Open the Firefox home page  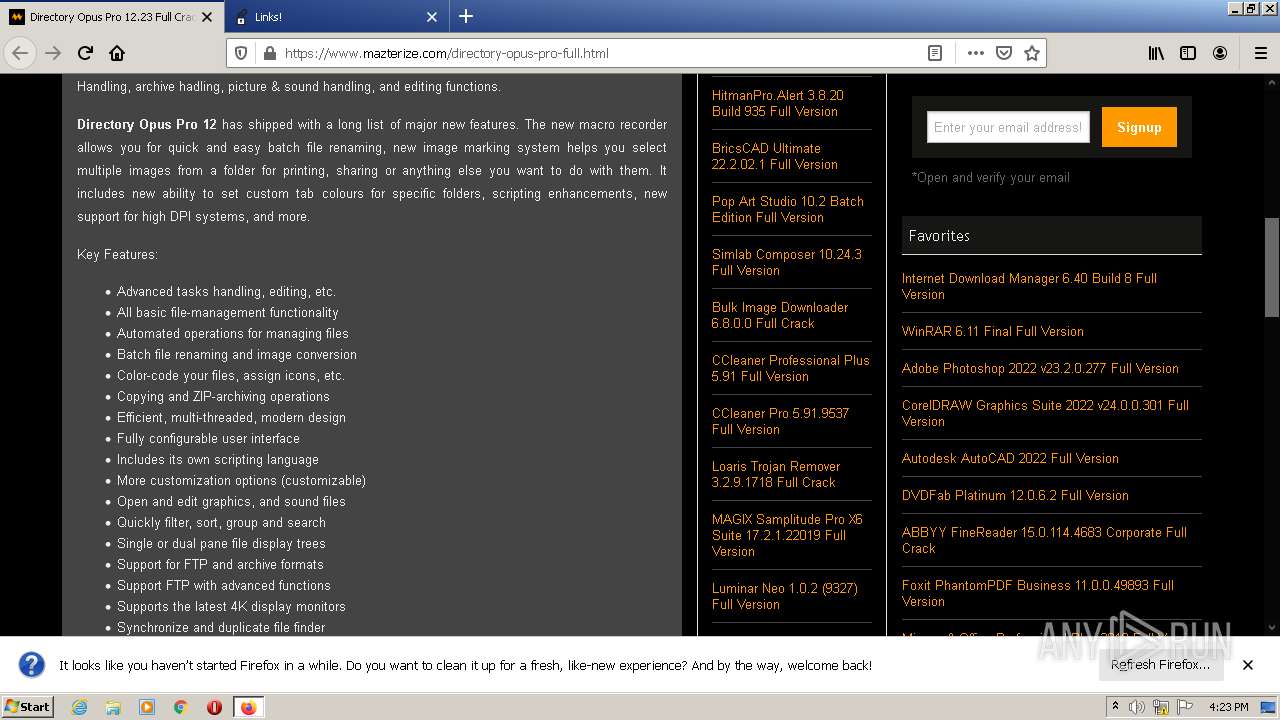(x=117, y=53)
